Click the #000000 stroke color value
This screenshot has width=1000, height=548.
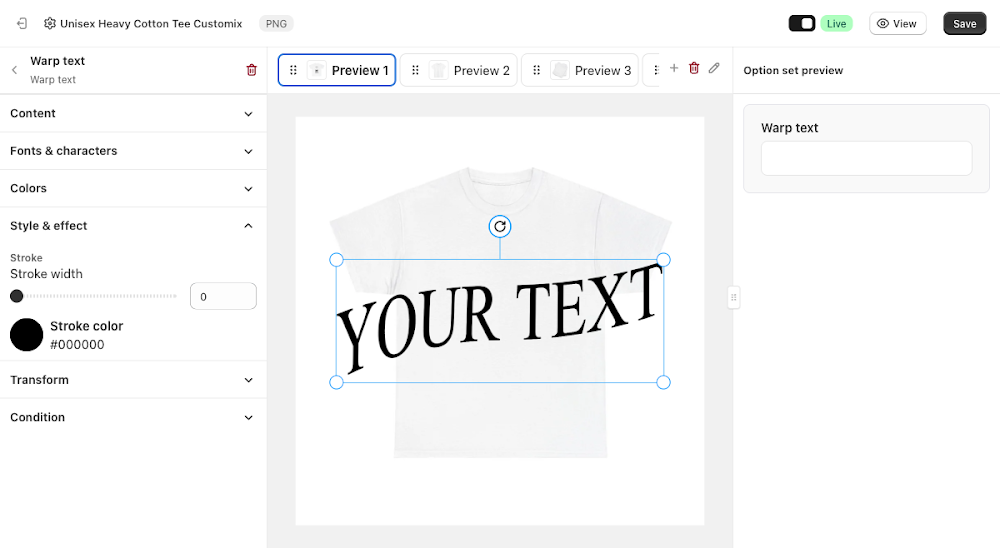click(77, 344)
